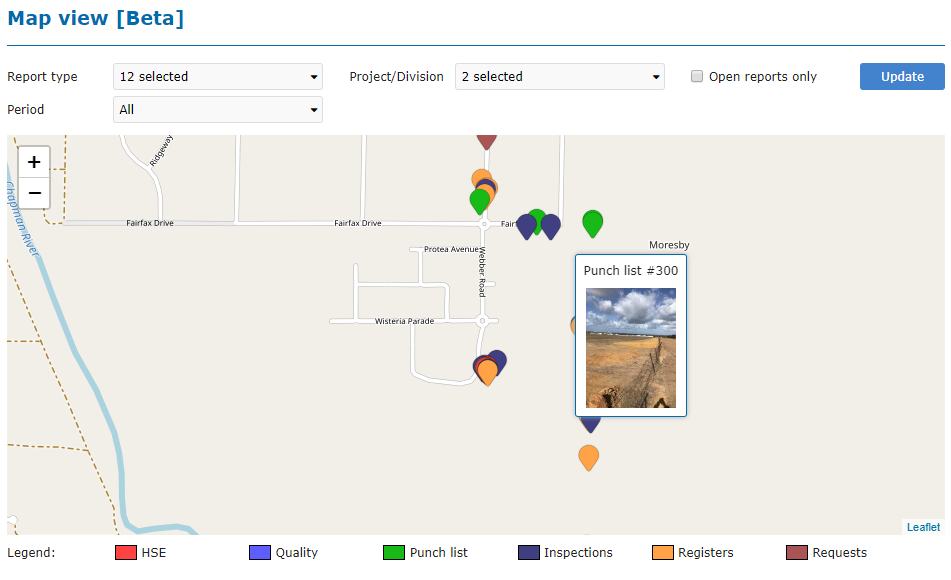Viewport: 951px width, 580px height.
Task: Open the Period dropdown
Action: pyautogui.click(x=218, y=110)
